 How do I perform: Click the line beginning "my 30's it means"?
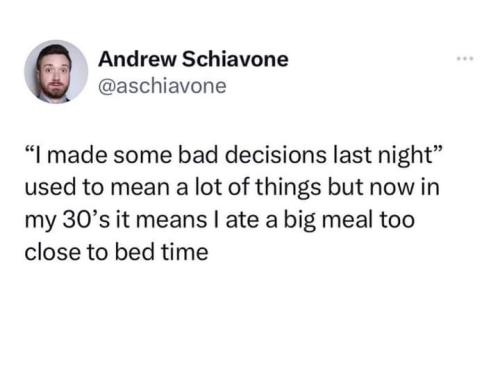click(220, 220)
